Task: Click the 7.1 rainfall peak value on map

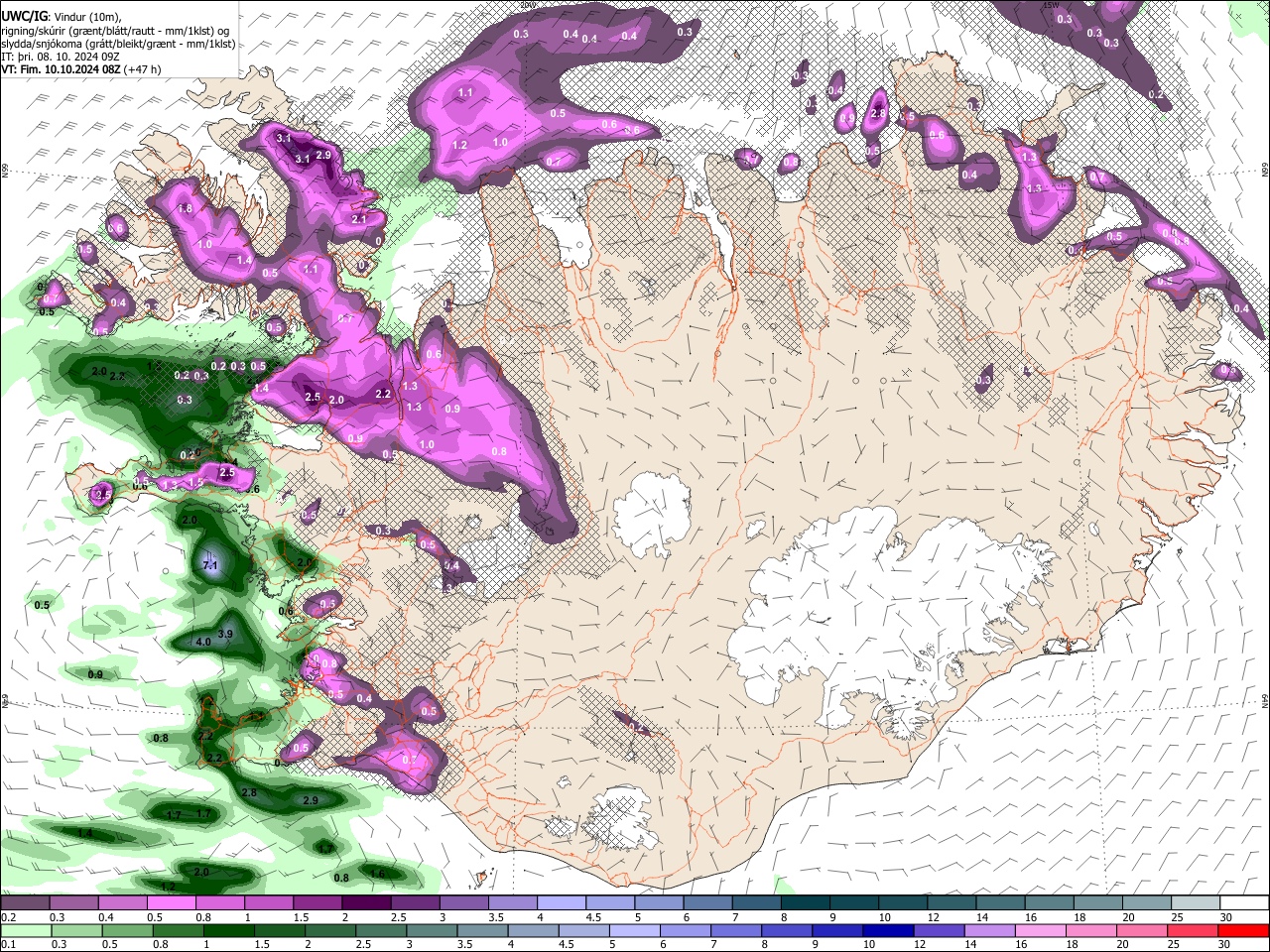Action: 209,565
